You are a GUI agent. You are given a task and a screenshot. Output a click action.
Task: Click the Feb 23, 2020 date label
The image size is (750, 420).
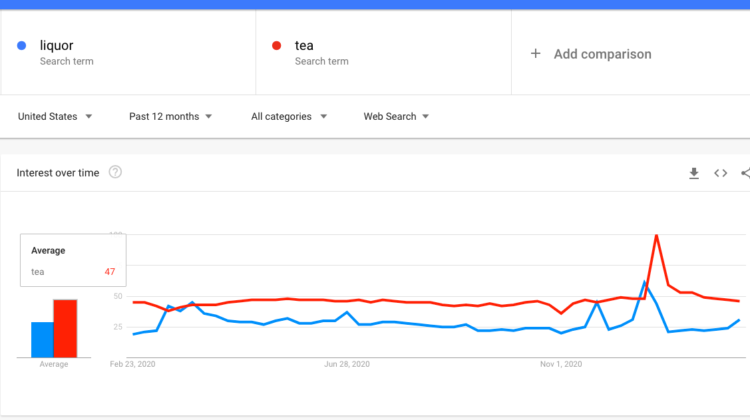tap(134, 365)
